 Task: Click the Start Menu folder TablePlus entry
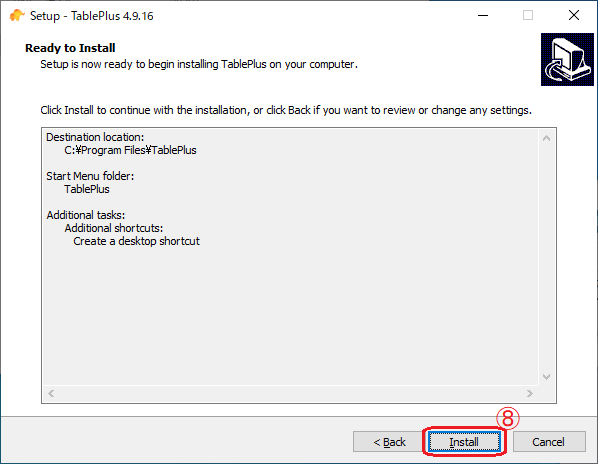[x=87, y=189]
